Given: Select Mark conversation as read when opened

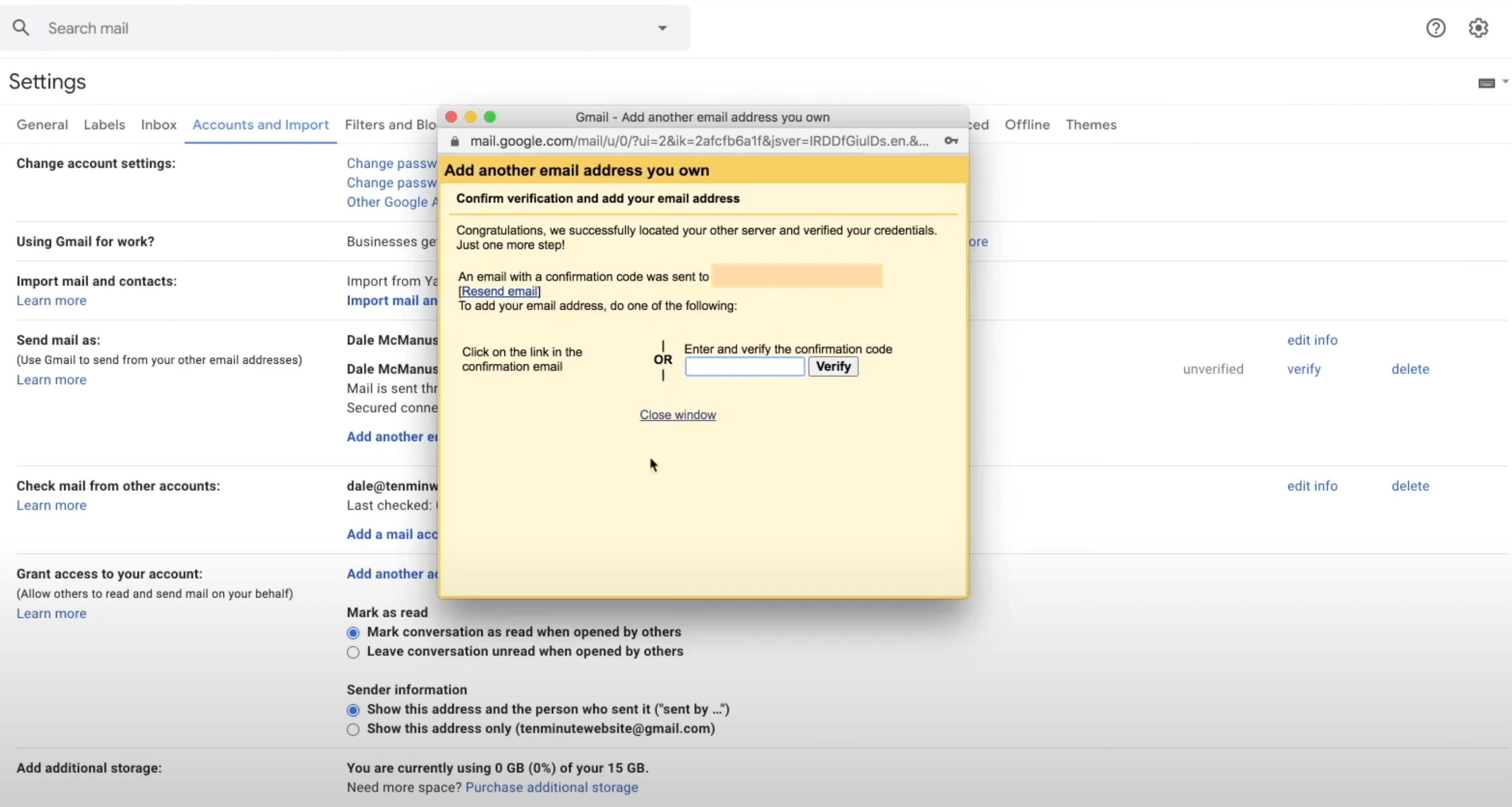Looking at the screenshot, I should [353, 633].
